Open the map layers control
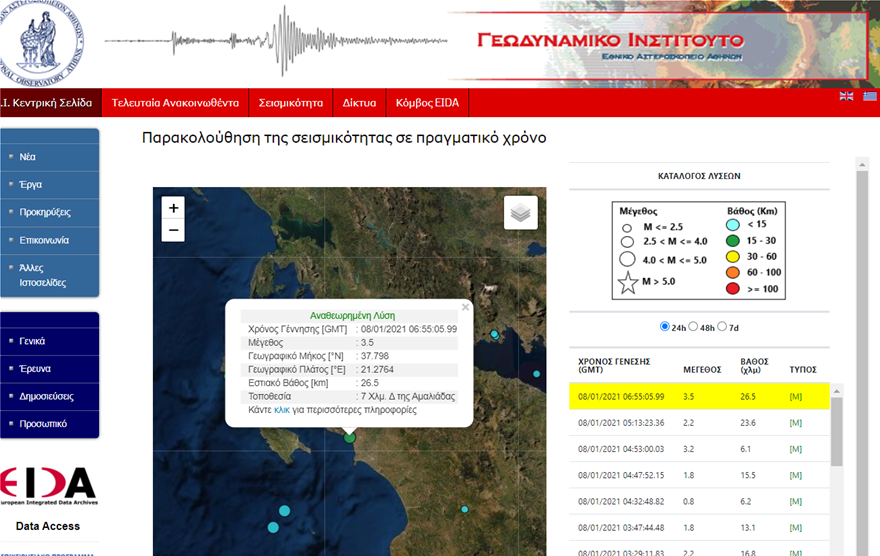This screenshot has width=880, height=556. tap(520, 213)
